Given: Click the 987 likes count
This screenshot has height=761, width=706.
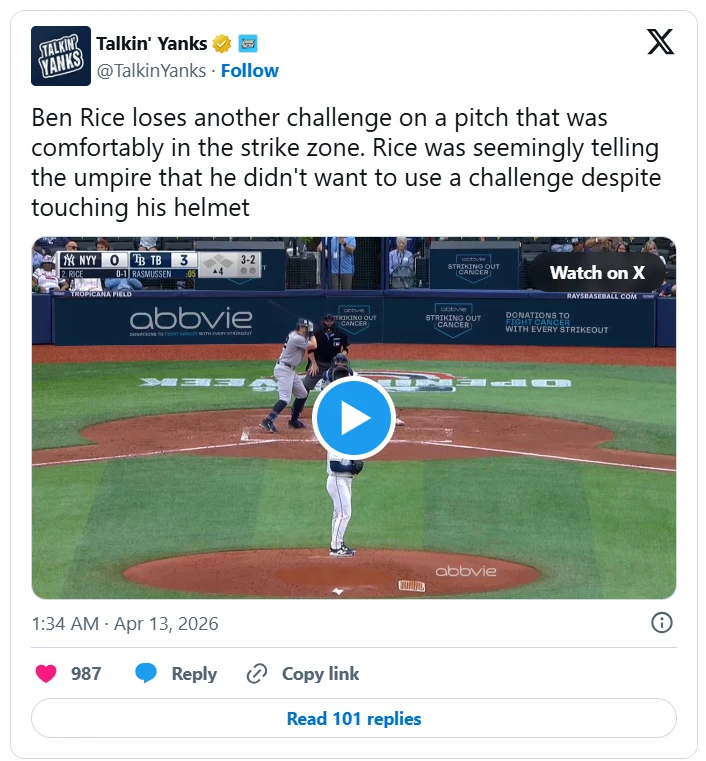Looking at the screenshot, I should pyautogui.click(x=86, y=674).
